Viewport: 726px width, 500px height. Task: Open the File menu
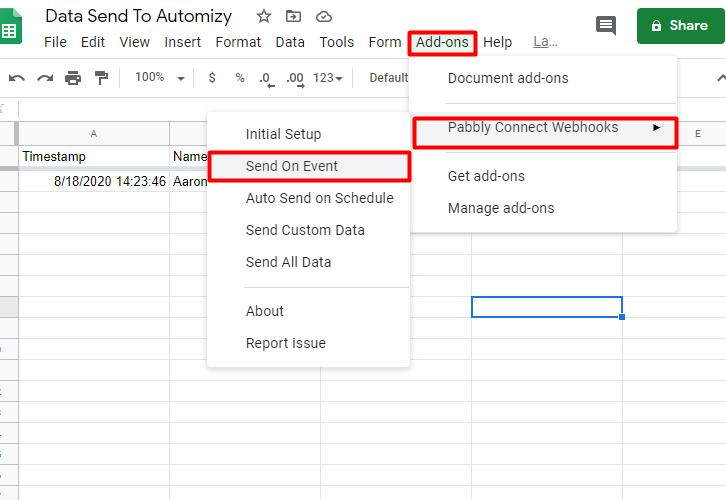tap(55, 42)
